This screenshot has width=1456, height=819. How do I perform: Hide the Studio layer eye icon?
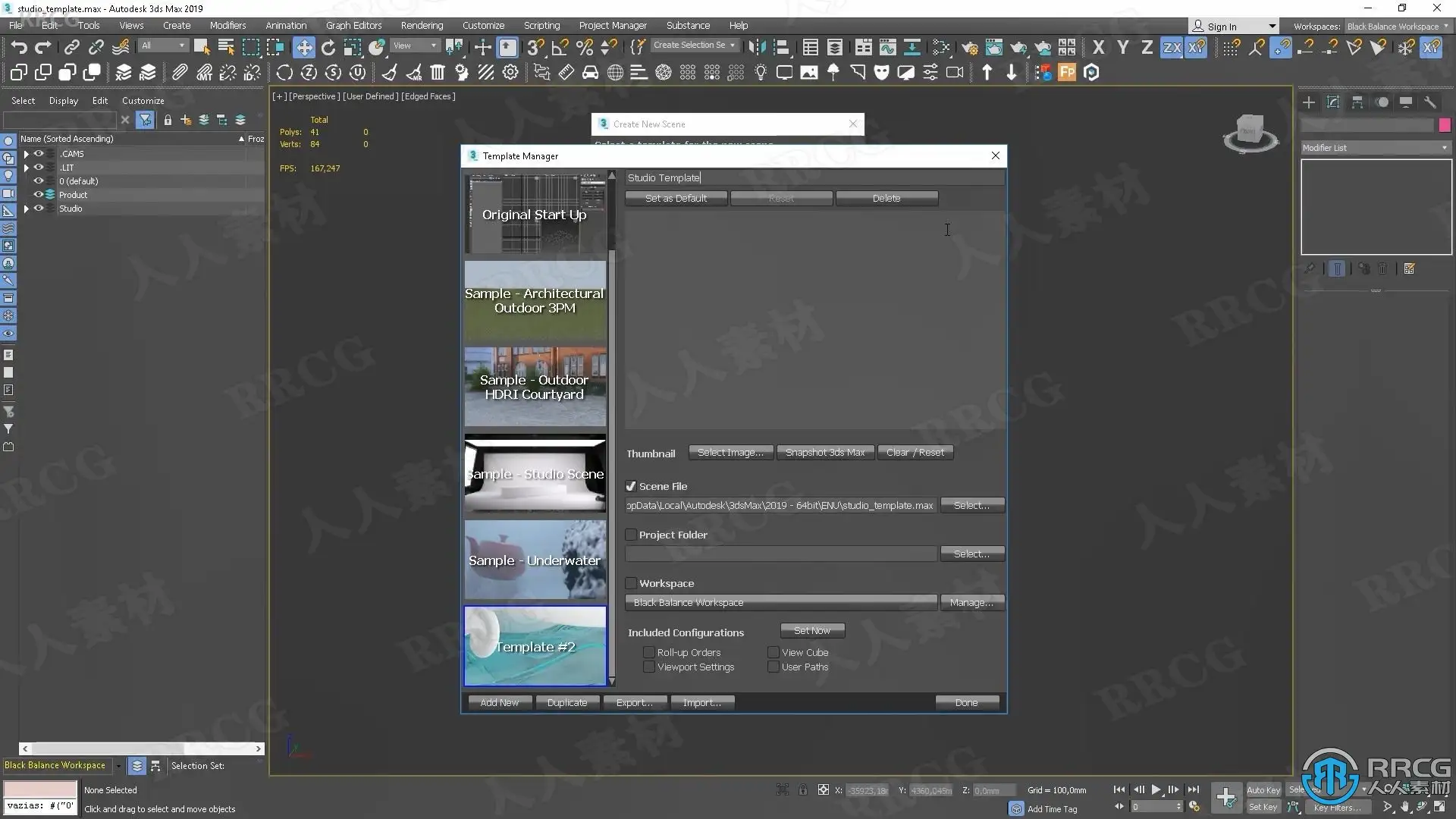tap(39, 209)
